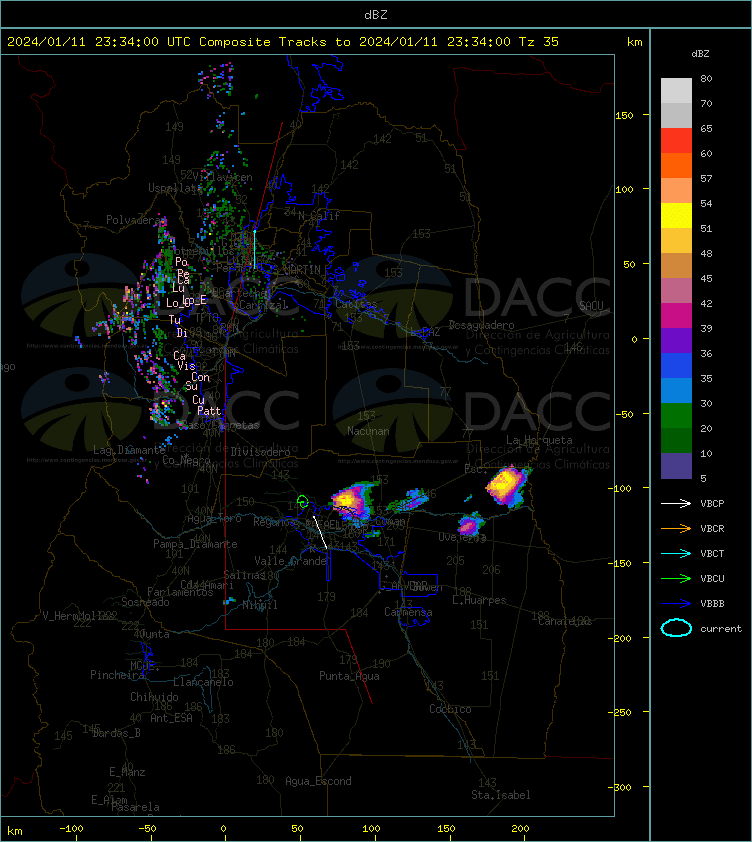Screen dimensions: 752x842
Task: Click the 'Composite Tracks' header text
Action: pyautogui.click(x=263, y=41)
